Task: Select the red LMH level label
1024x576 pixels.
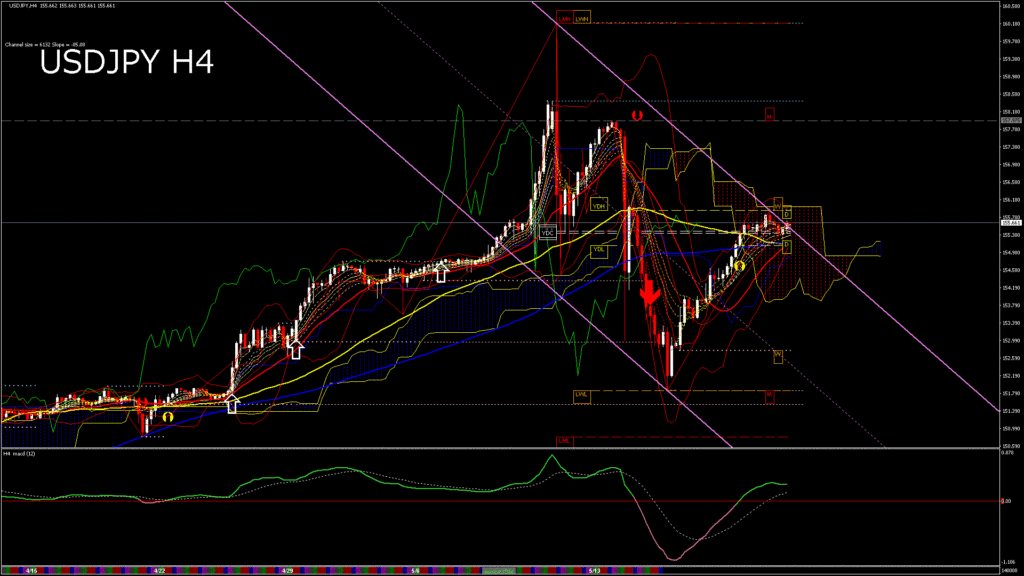Action: coord(564,19)
